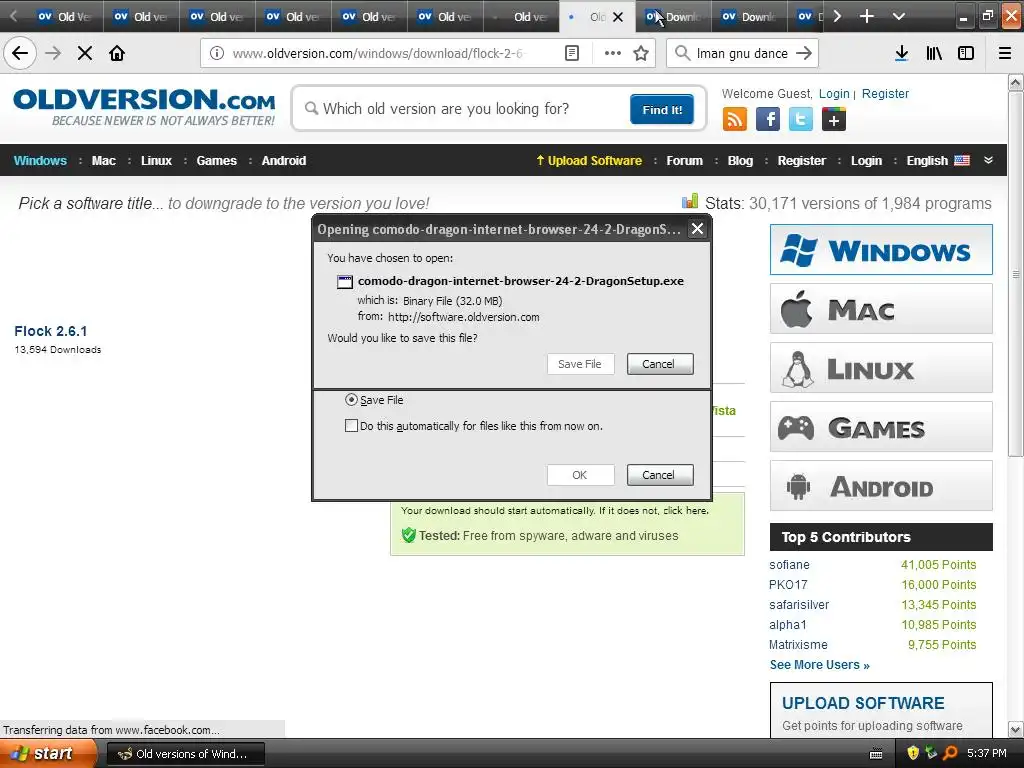
Task: Click the Twitter icon in site header
Action: click(x=801, y=120)
